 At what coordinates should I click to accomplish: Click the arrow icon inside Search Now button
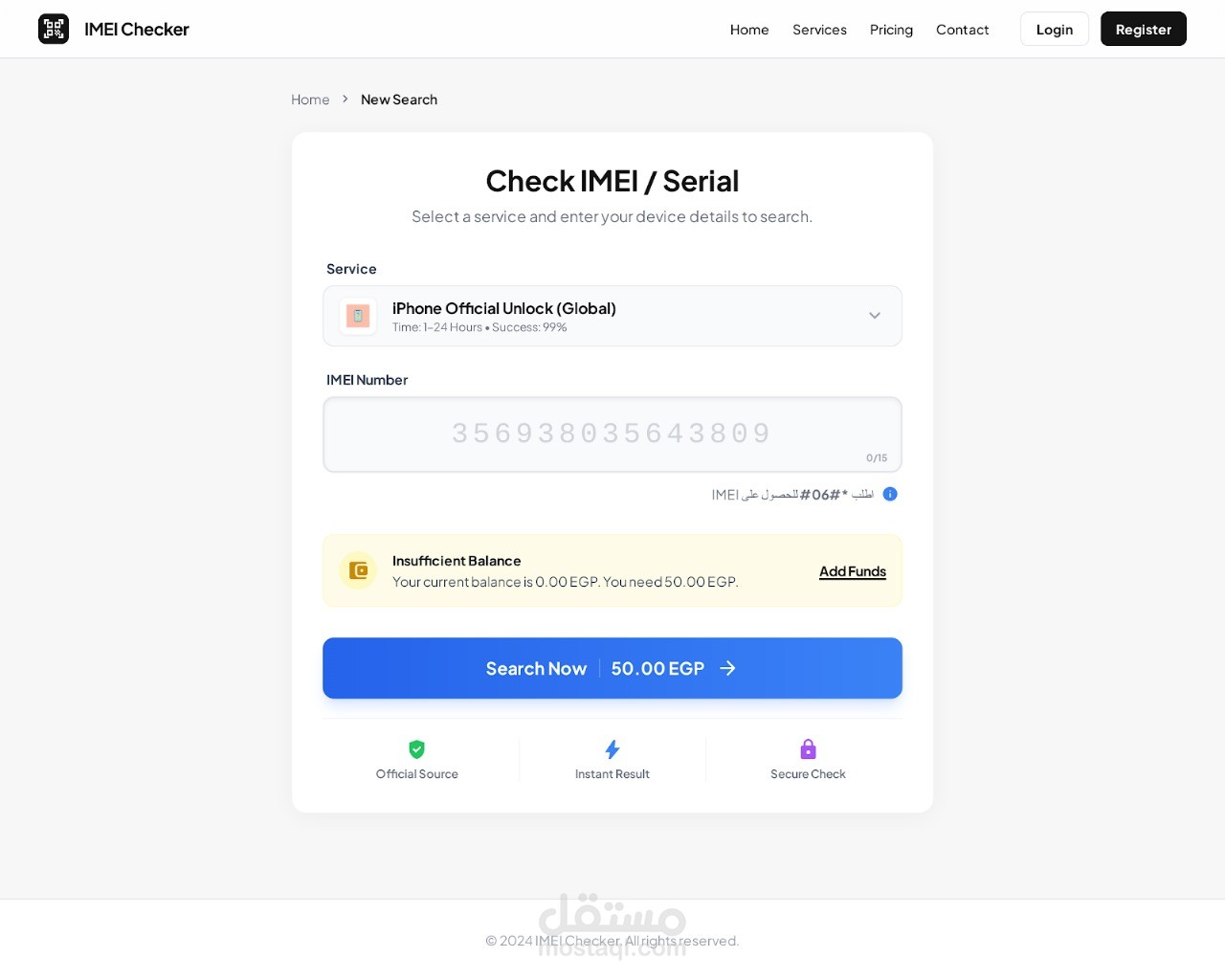tap(727, 668)
